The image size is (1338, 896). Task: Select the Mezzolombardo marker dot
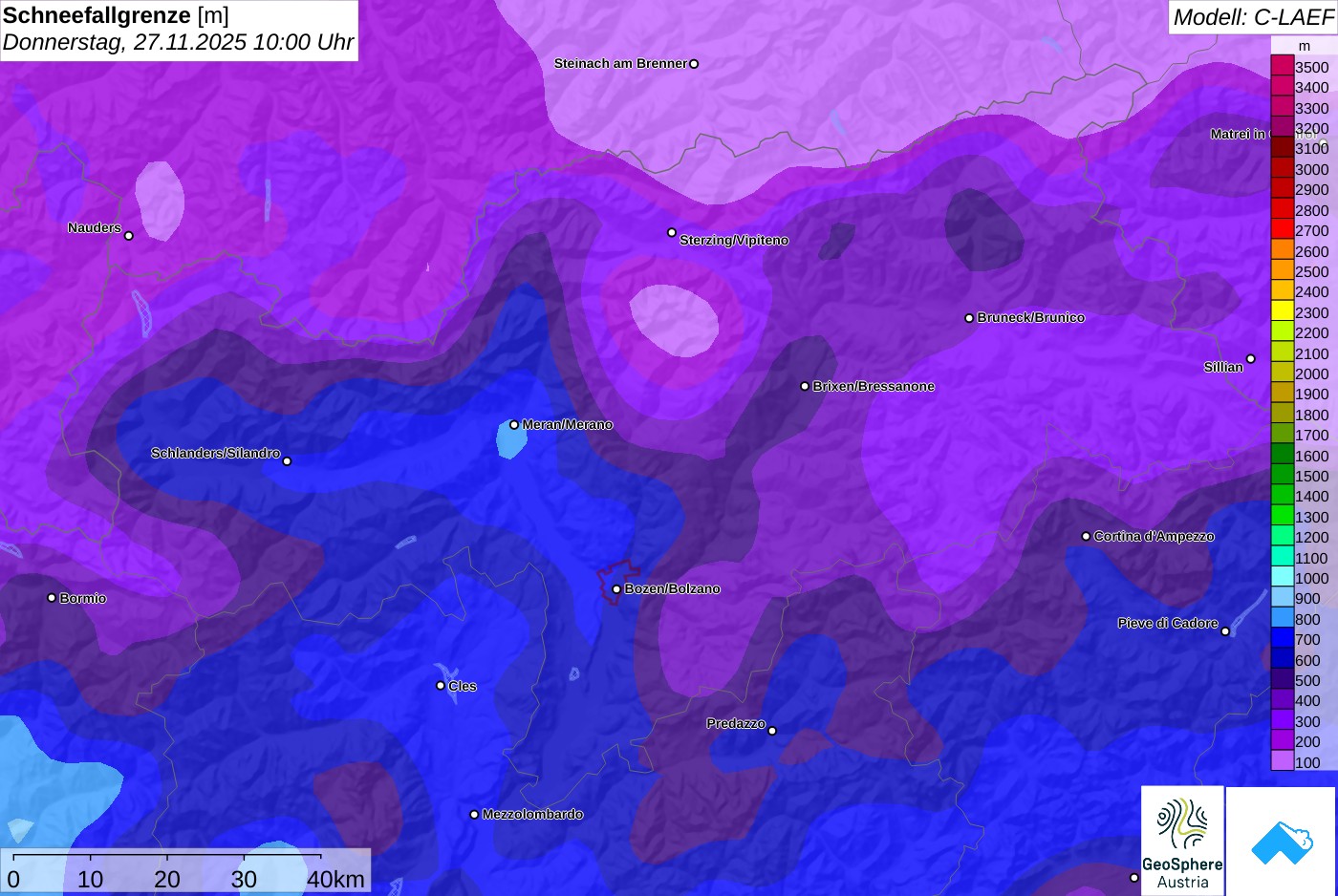tap(474, 815)
